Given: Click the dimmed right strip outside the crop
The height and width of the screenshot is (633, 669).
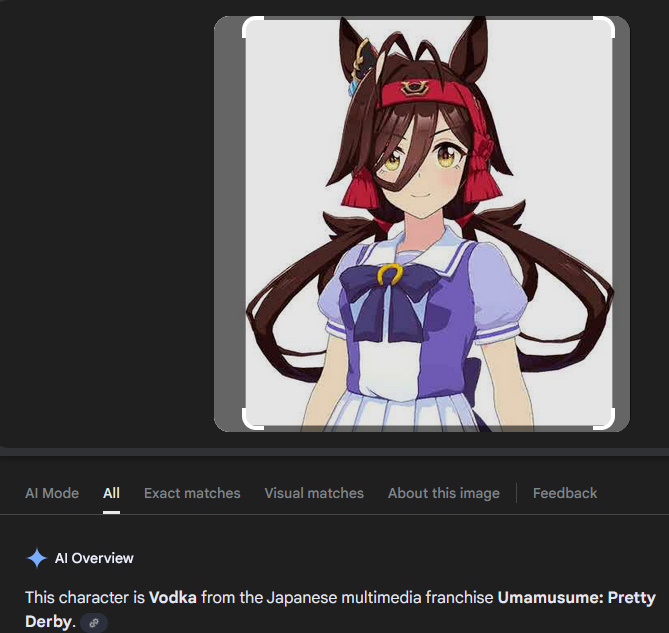Looking at the screenshot, I should 622,224.
